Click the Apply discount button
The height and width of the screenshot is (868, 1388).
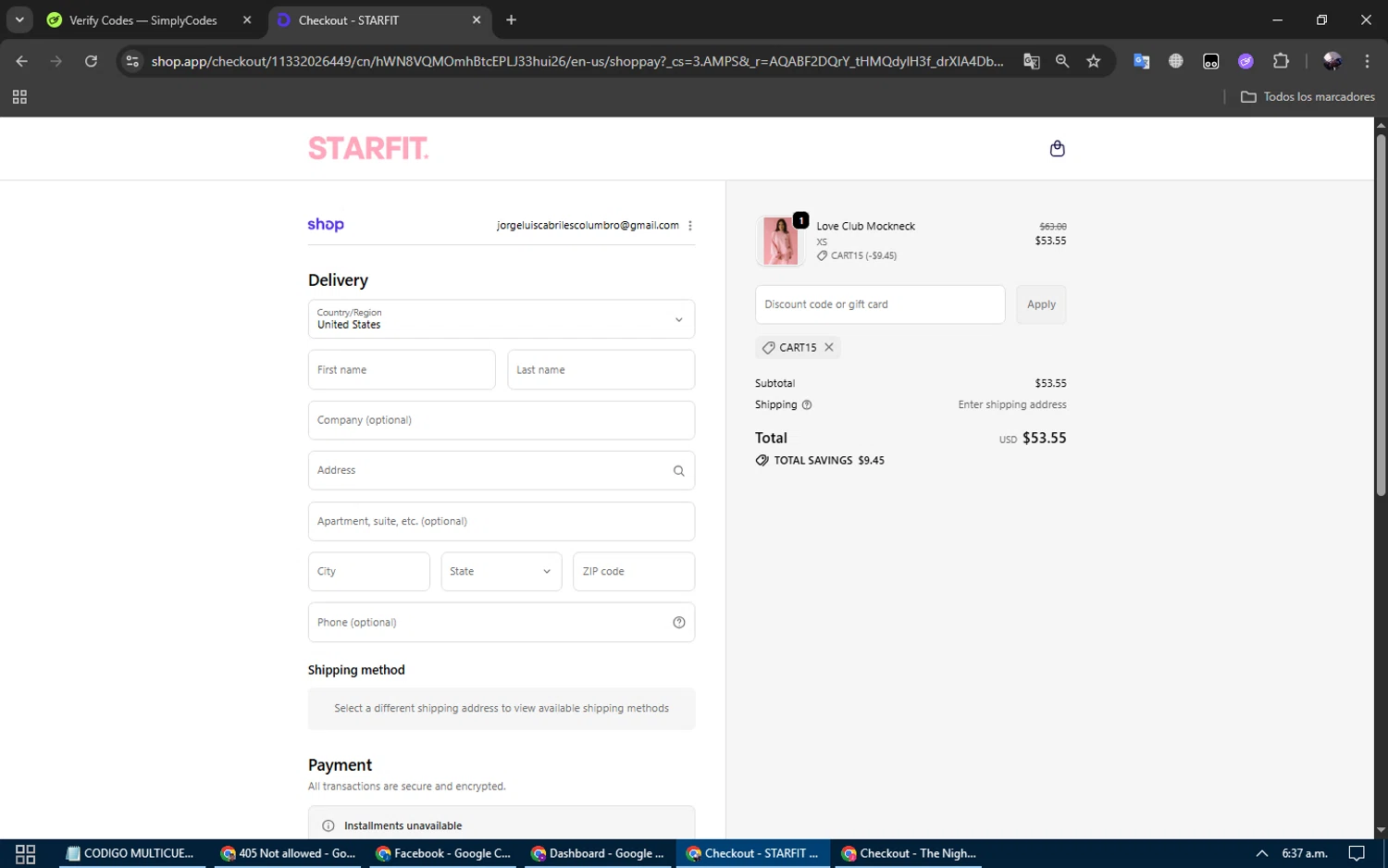[x=1041, y=304]
